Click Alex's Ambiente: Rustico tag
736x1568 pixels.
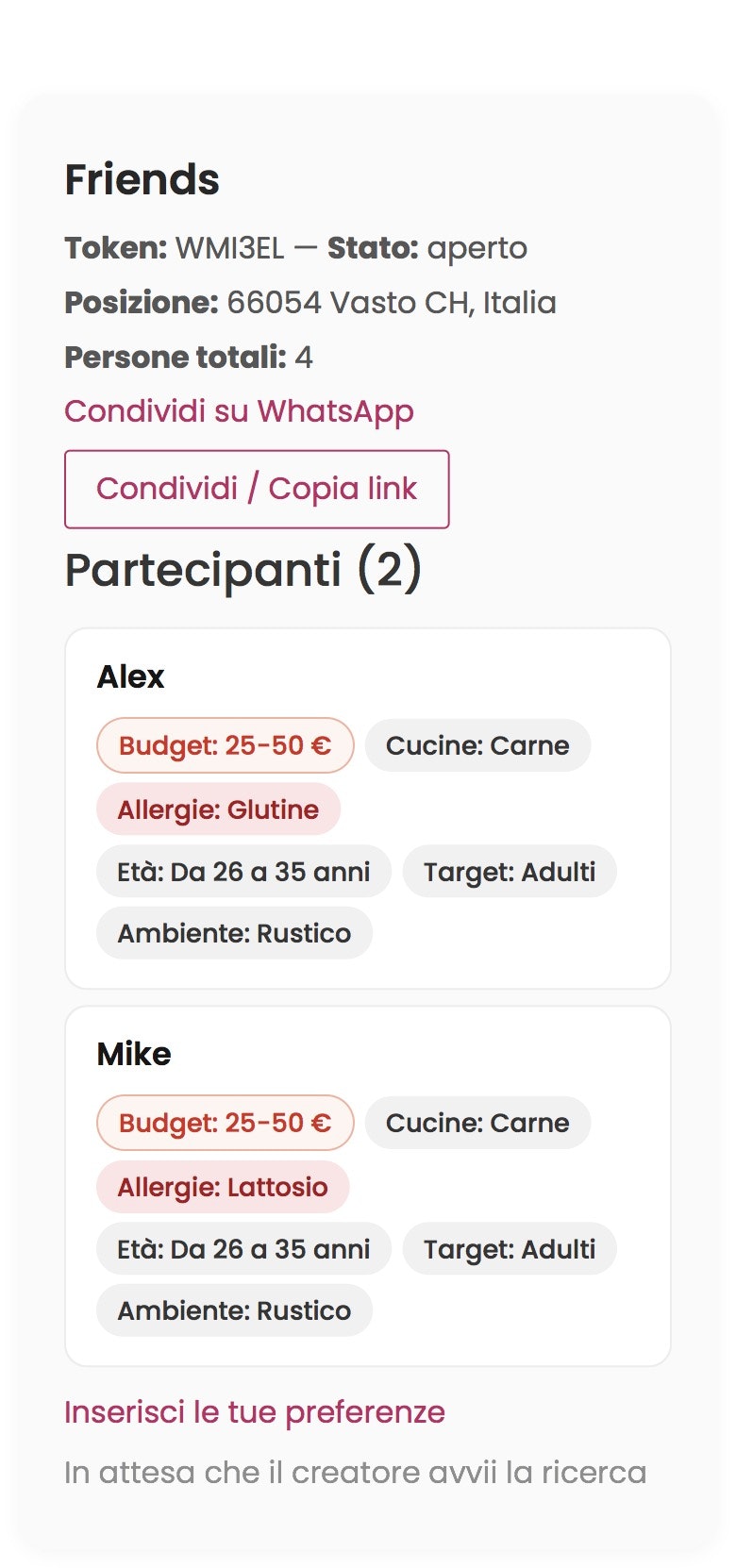click(233, 932)
